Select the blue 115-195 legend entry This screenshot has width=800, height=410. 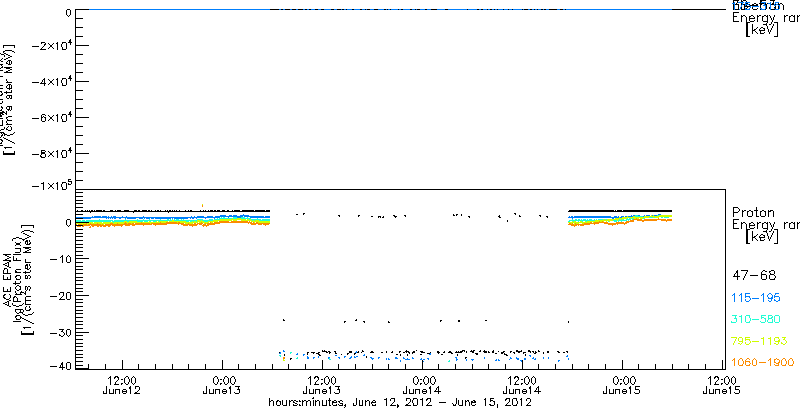[756, 298]
